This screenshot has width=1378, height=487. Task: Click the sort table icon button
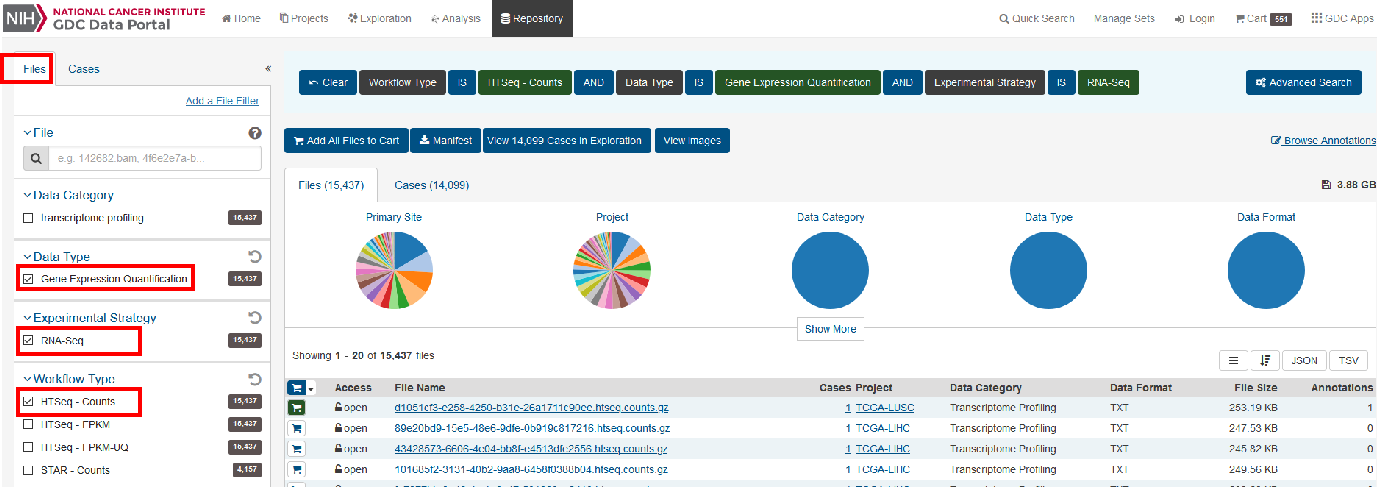[1265, 361]
